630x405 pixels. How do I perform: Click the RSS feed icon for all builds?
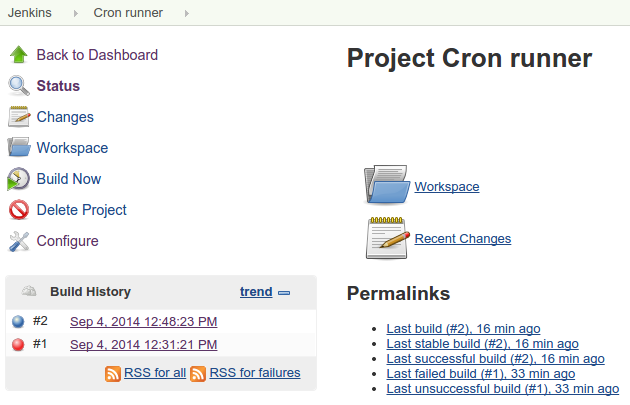pyautogui.click(x=113, y=374)
